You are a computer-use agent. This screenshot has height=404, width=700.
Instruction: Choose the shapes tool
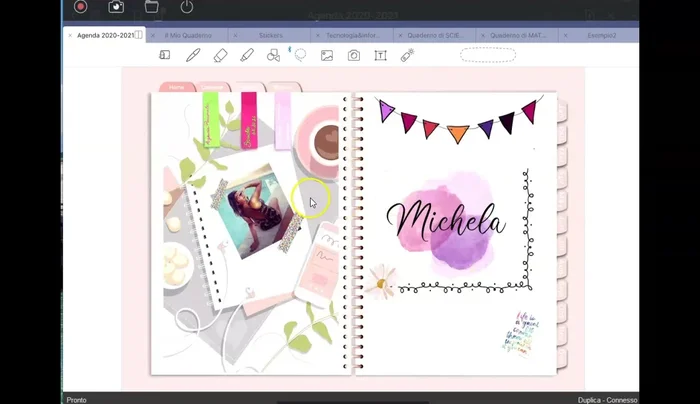pos(273,55)
